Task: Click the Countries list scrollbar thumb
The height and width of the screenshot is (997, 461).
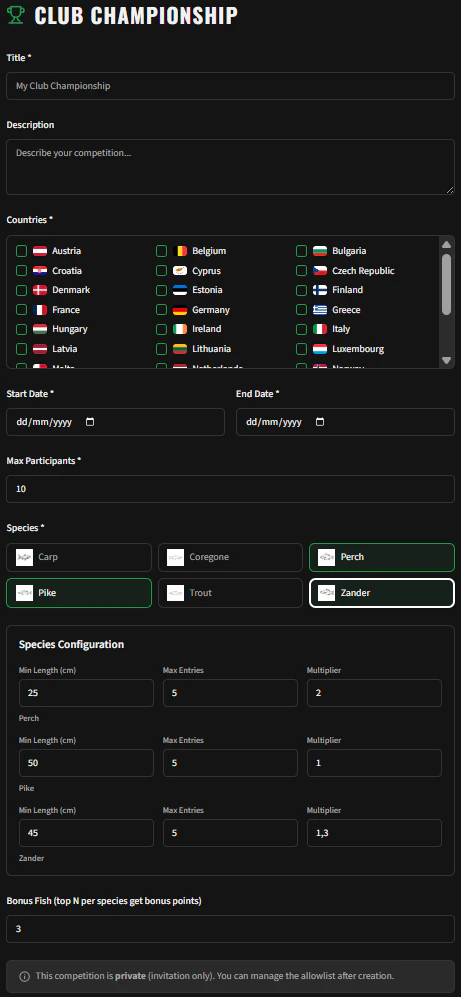Action: pos(446,284)
